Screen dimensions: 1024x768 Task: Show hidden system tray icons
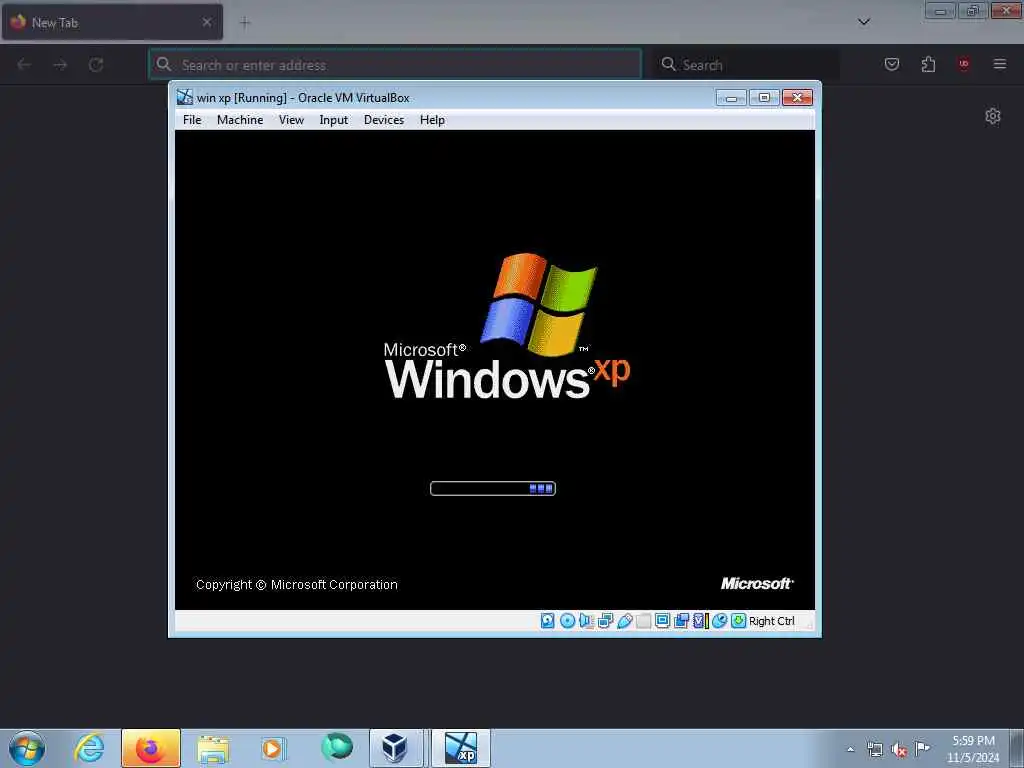coord(850,749)
